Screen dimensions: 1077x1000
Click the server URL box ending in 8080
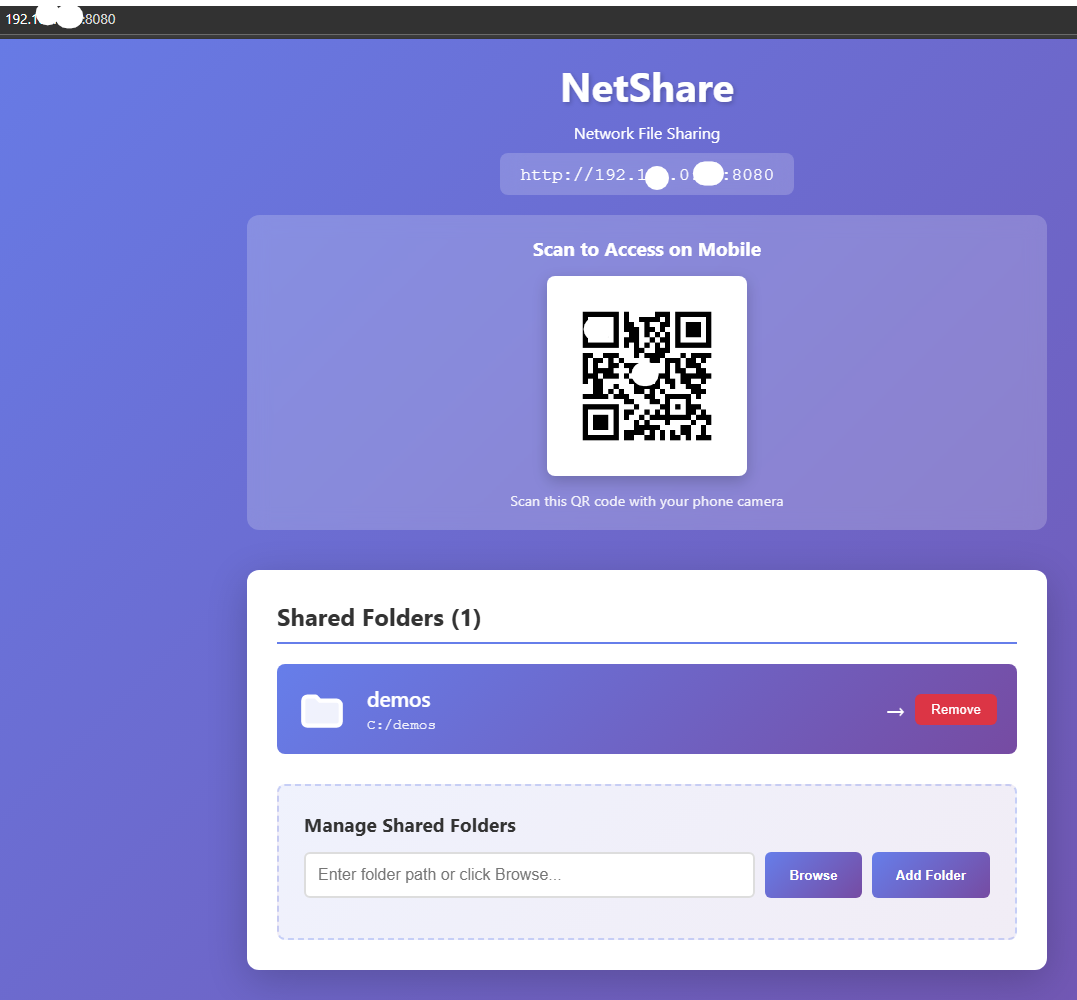pos(646,174)
